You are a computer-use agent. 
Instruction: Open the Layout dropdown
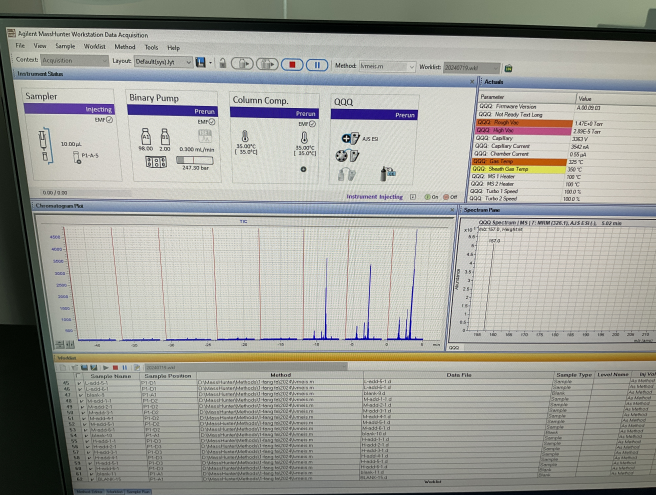pos(163,62)
